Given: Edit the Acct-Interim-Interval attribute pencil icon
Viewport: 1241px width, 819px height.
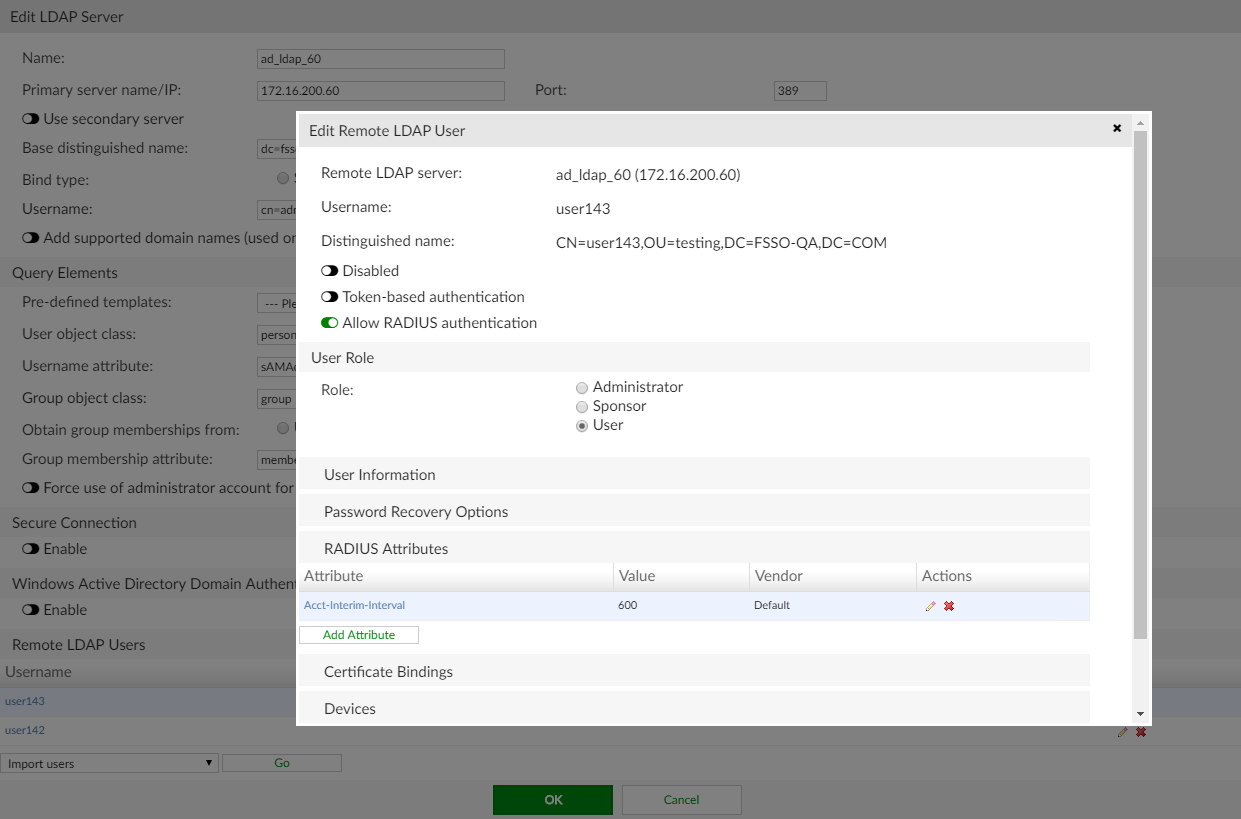Looking at the screenshot, I should click(931, 606).
